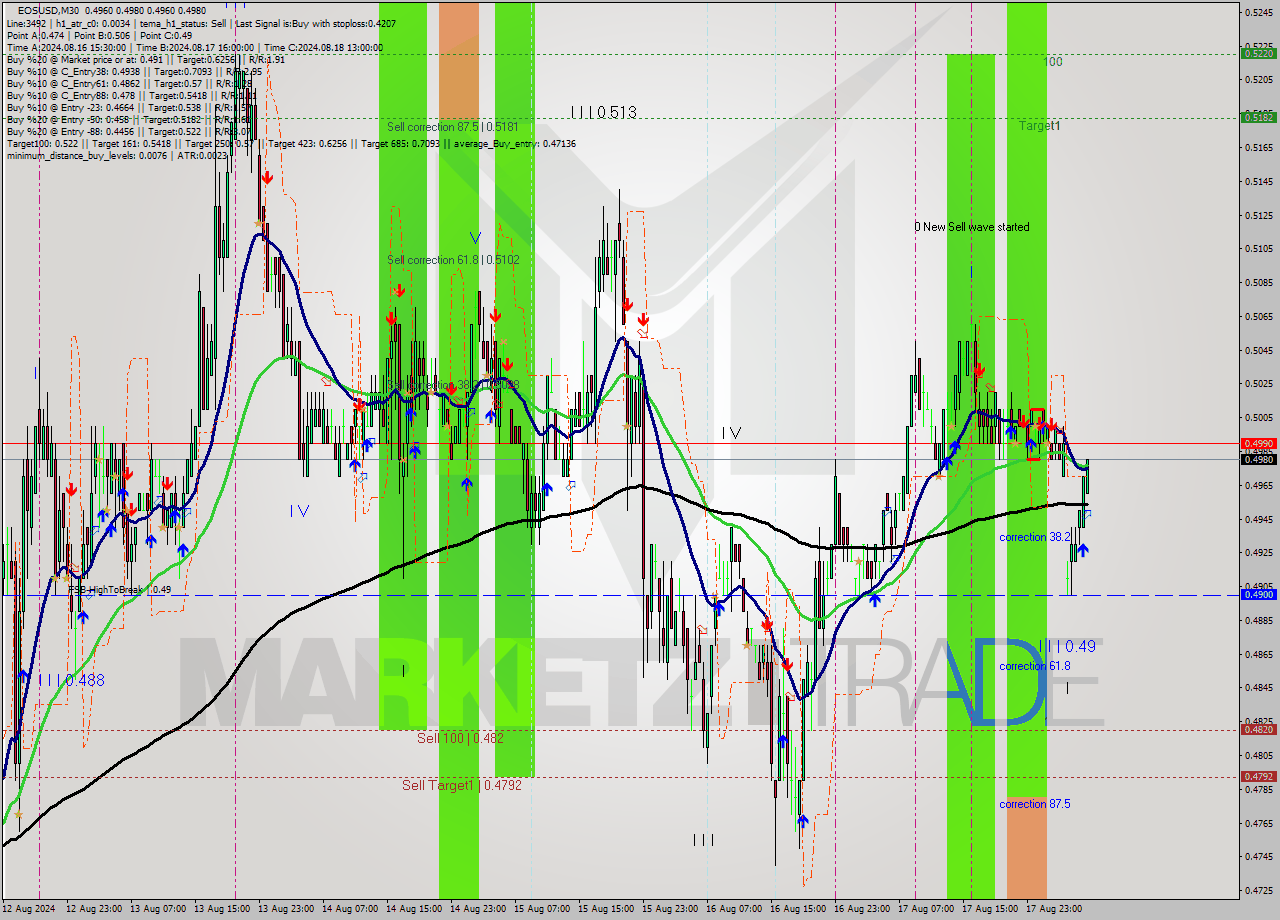
Task: Click the black 'I I I' label at chart bottom
Action: coord(703,840)
